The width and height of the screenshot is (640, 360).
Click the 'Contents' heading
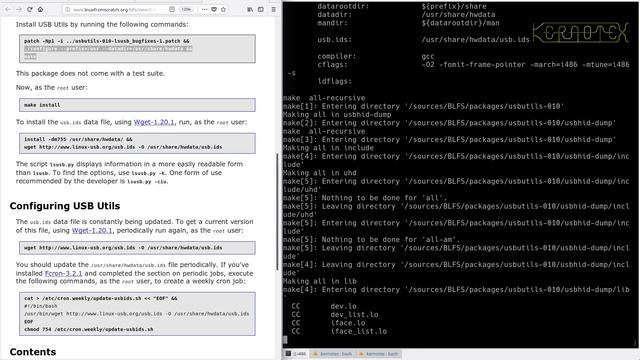[x=33, y=352]
